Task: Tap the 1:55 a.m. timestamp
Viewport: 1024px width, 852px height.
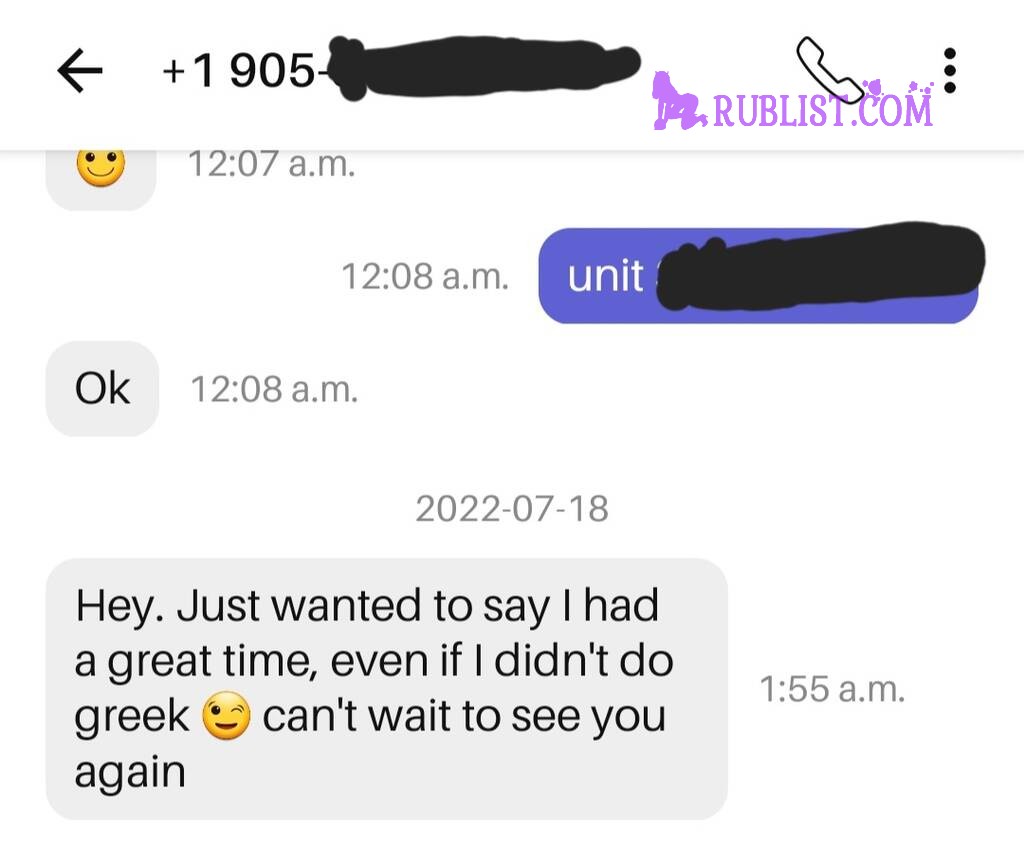Action: (x=833, y=689)
